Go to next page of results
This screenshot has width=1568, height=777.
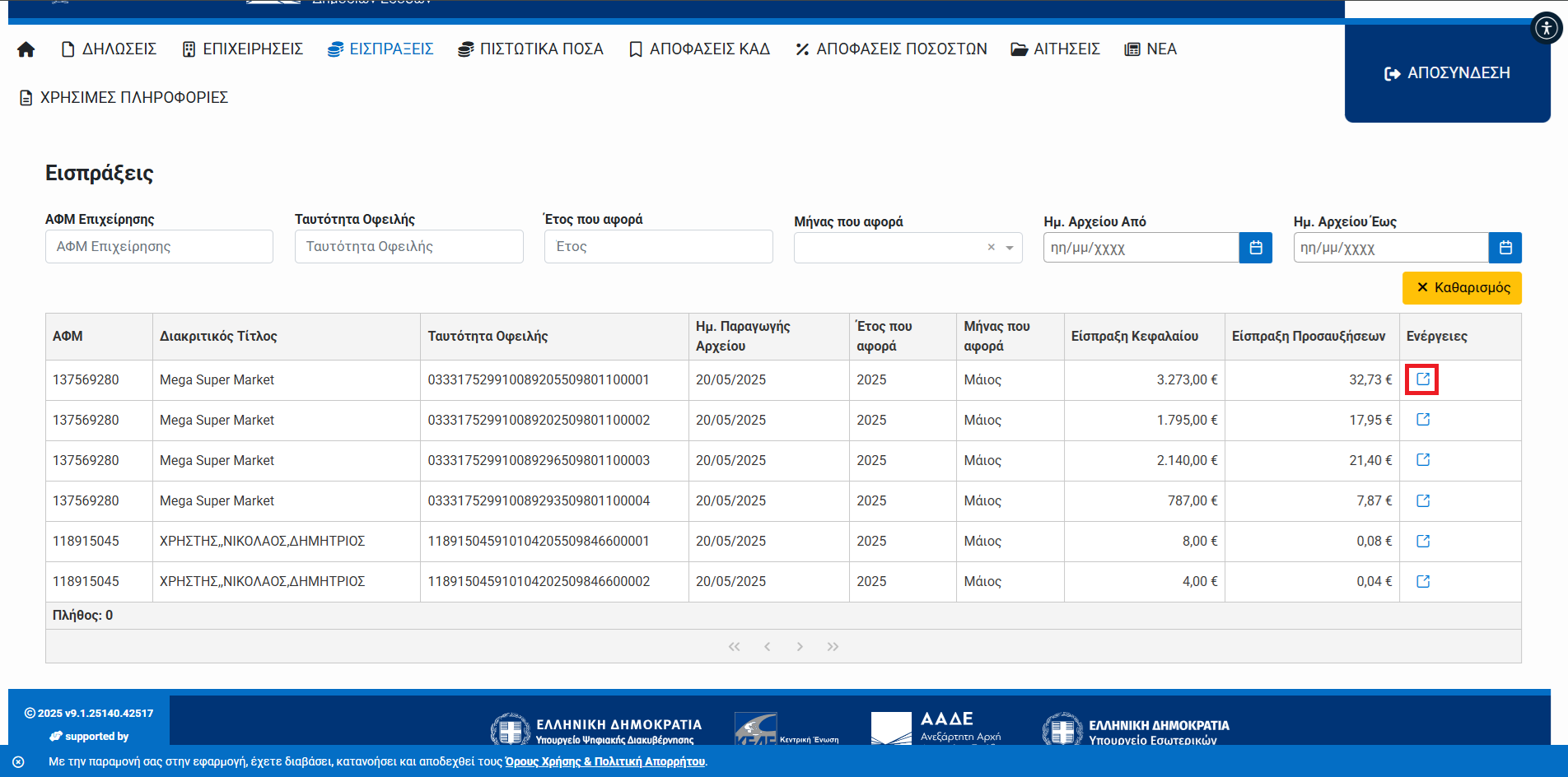pos(800,647)
